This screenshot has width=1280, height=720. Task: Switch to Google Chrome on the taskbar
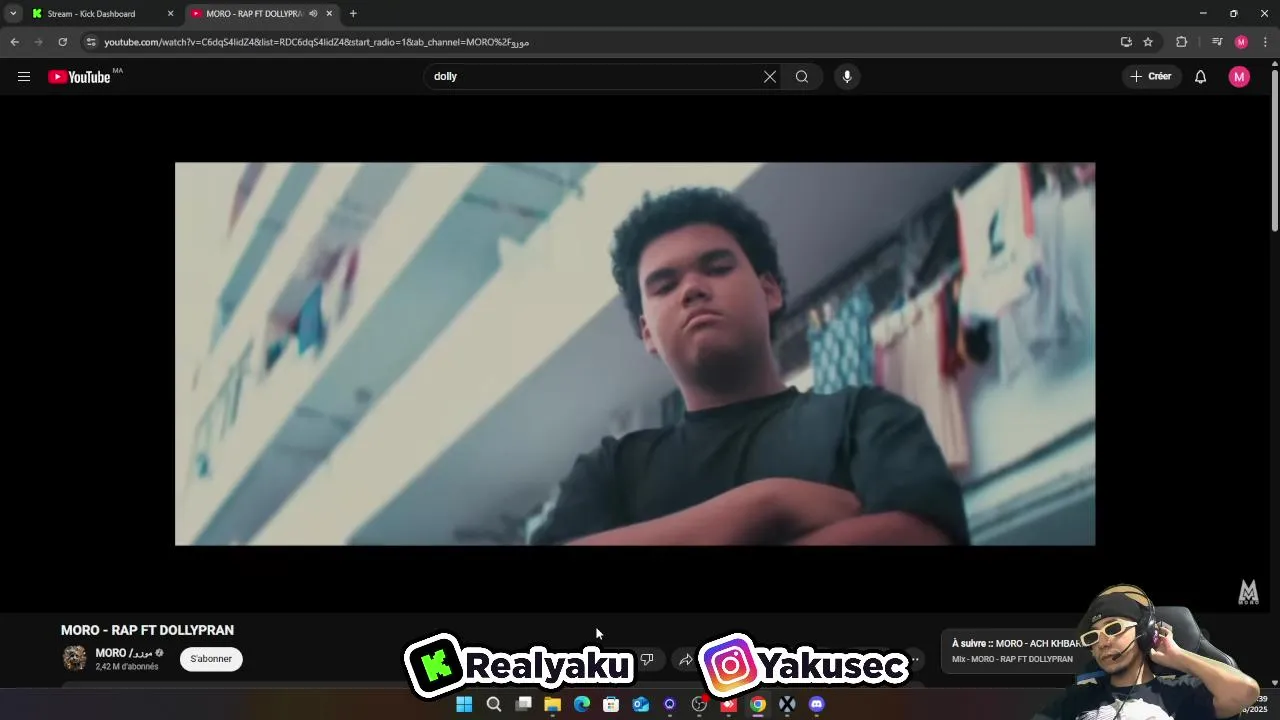click(758, 704)
